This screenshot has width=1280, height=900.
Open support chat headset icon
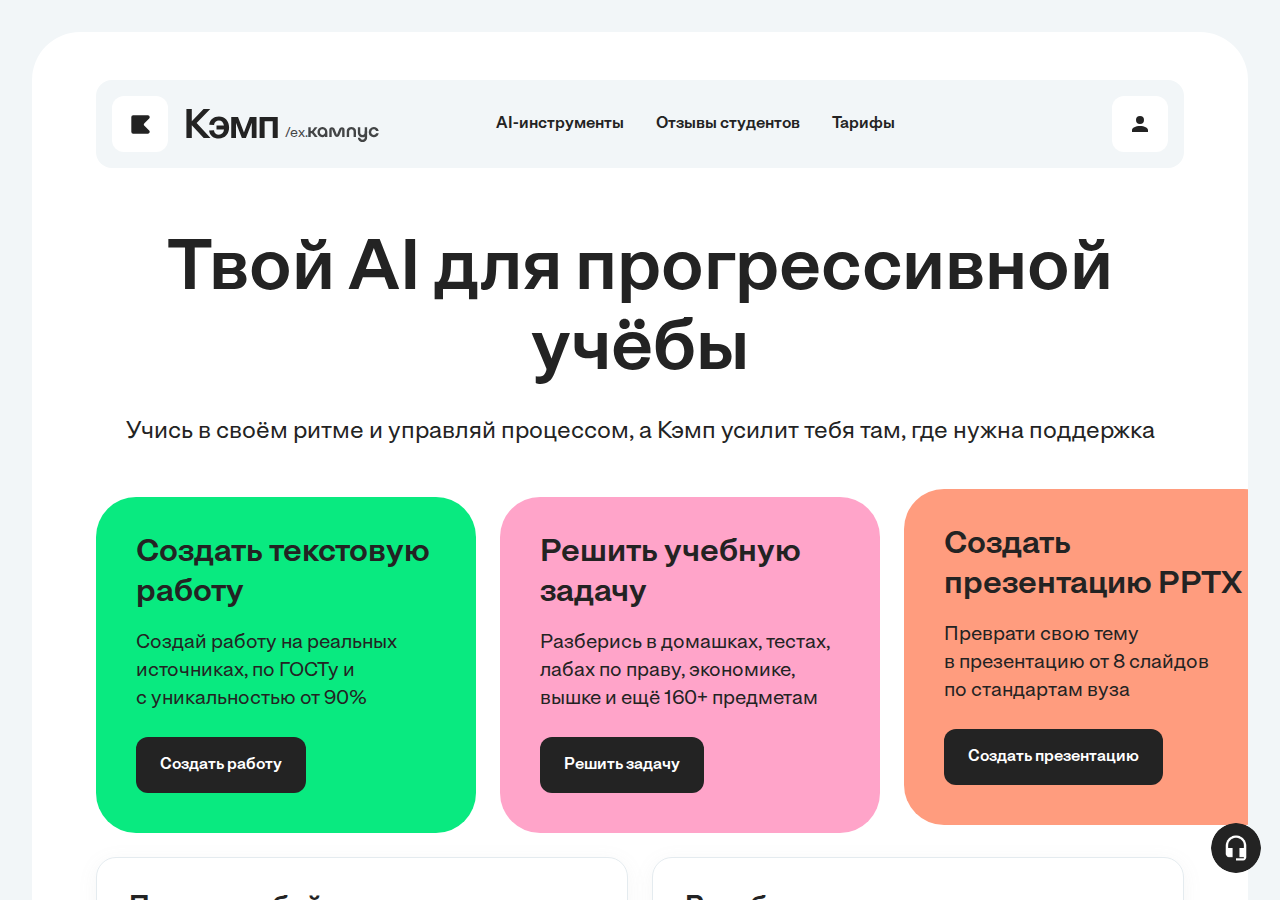(x=1236, y=848)
